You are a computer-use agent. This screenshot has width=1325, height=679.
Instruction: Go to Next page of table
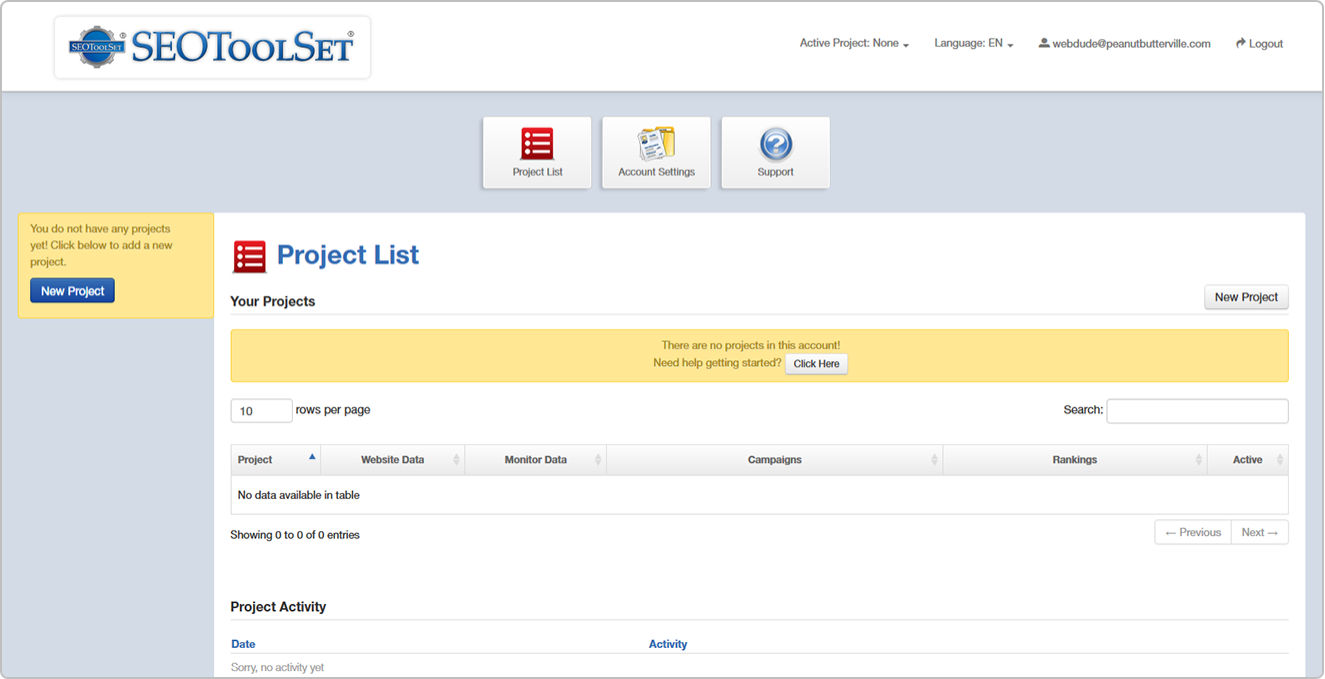(1260, 533)
